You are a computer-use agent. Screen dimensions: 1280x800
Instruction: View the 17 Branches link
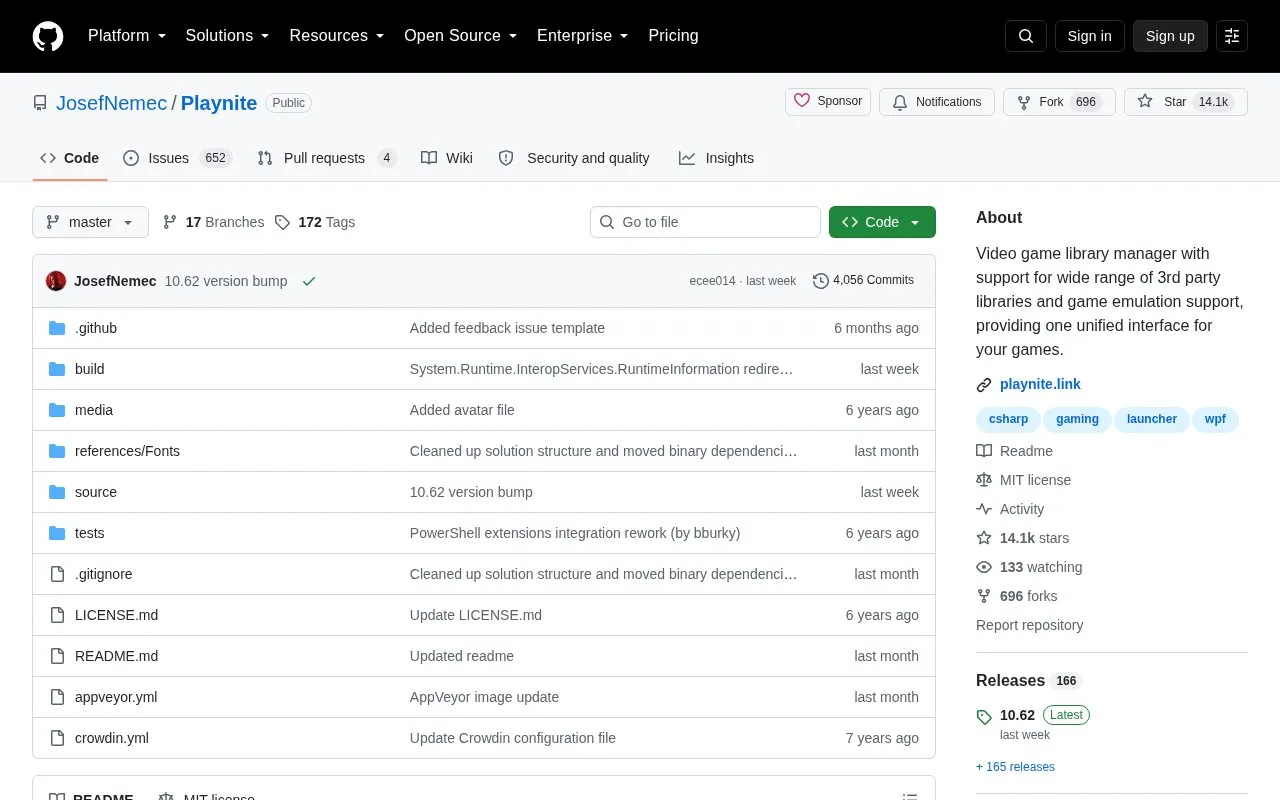pos(213,222)
